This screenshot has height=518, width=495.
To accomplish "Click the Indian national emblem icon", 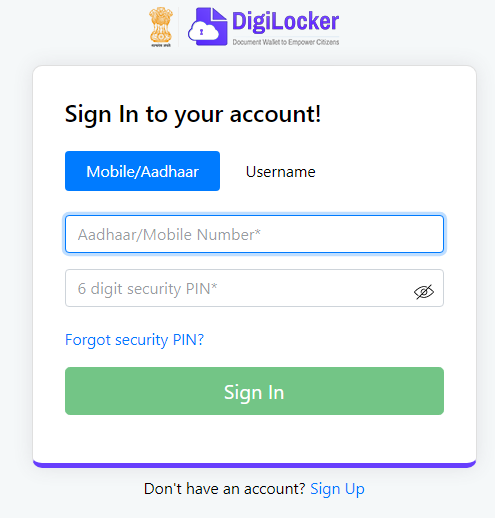I will click(x=161, y=25).
